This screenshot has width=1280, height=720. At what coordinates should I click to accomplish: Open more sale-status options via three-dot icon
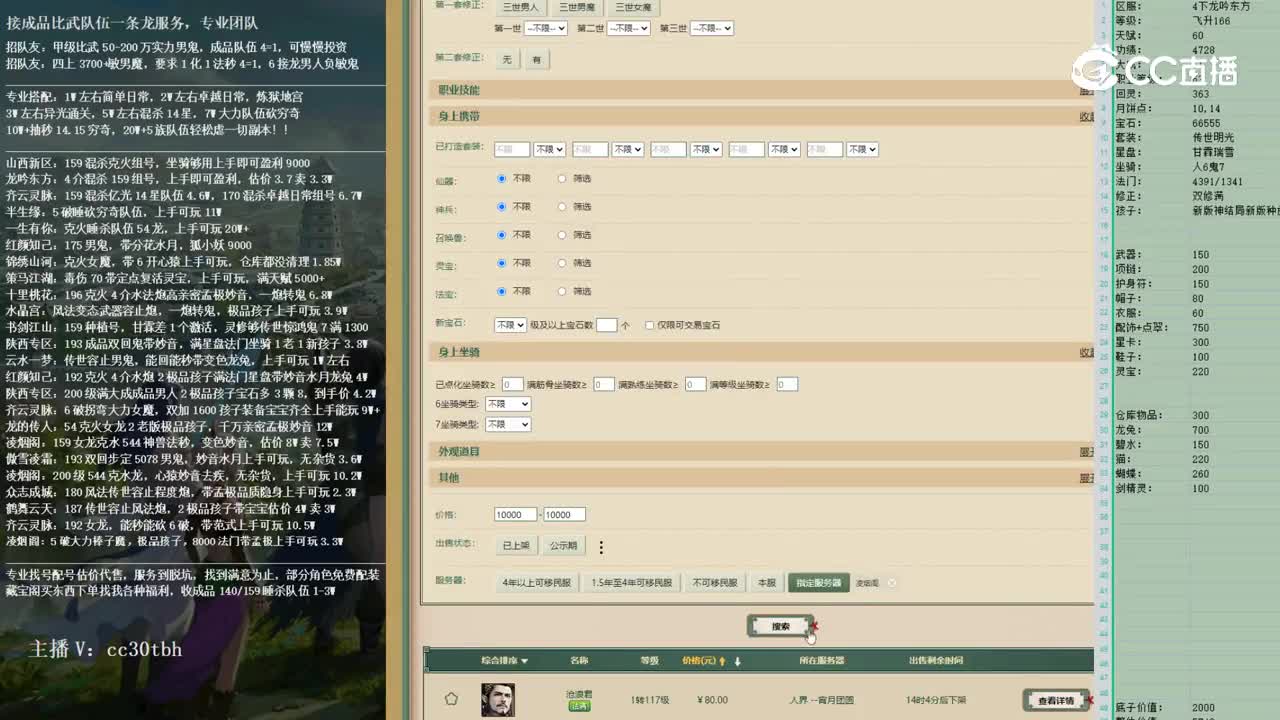(x=600, y=547)
